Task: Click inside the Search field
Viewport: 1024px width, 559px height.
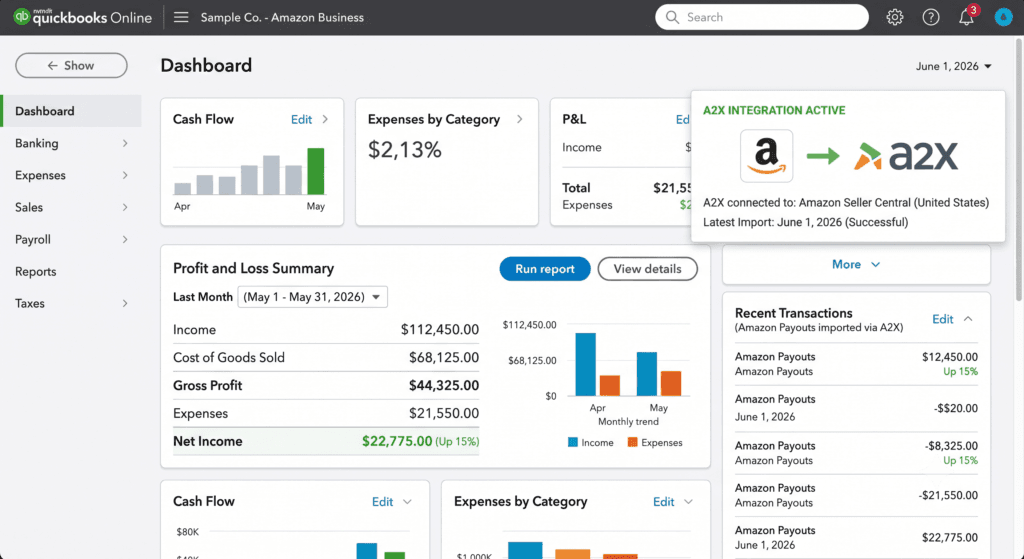Action: point(762,17)
